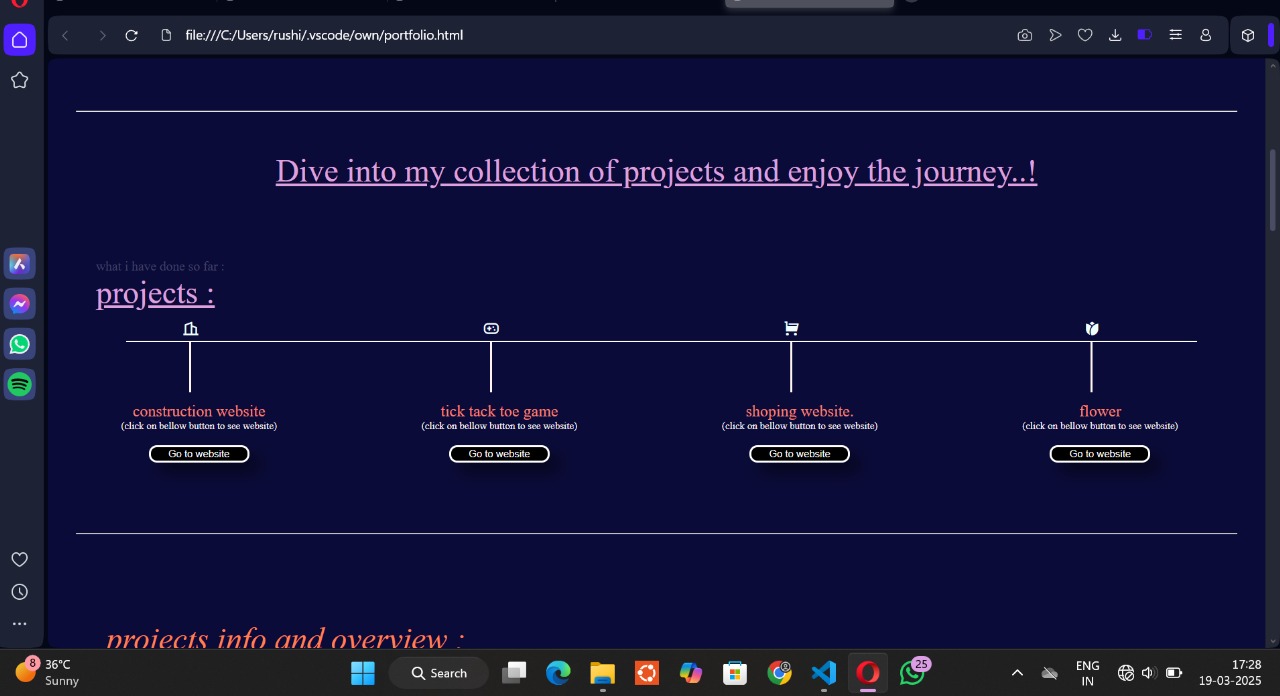Open sidebar history clock icon

[x=19, y=592]
